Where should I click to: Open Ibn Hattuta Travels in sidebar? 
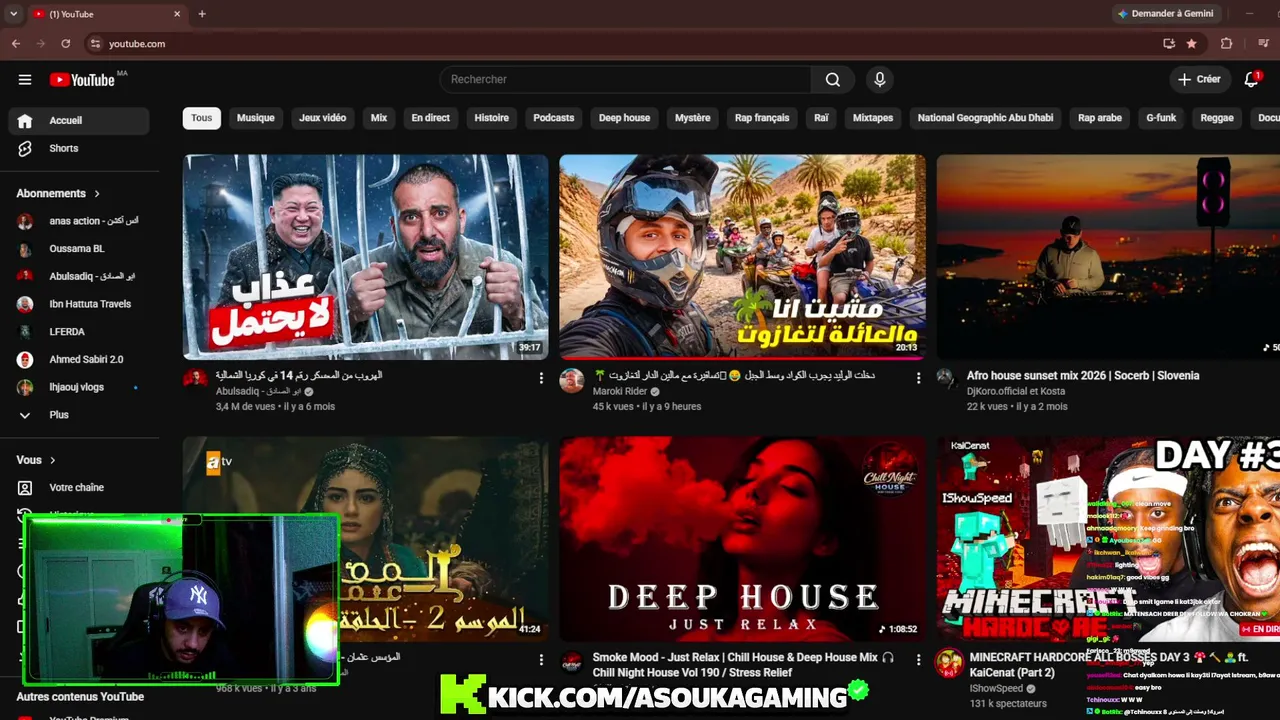[79, 304]
